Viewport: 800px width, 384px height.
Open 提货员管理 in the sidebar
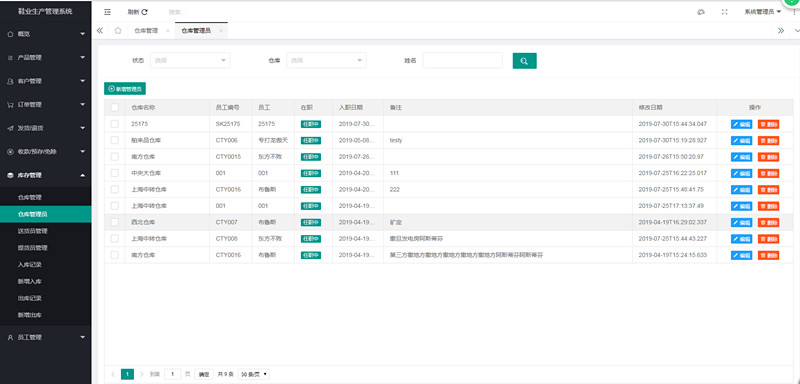point(46,248)
